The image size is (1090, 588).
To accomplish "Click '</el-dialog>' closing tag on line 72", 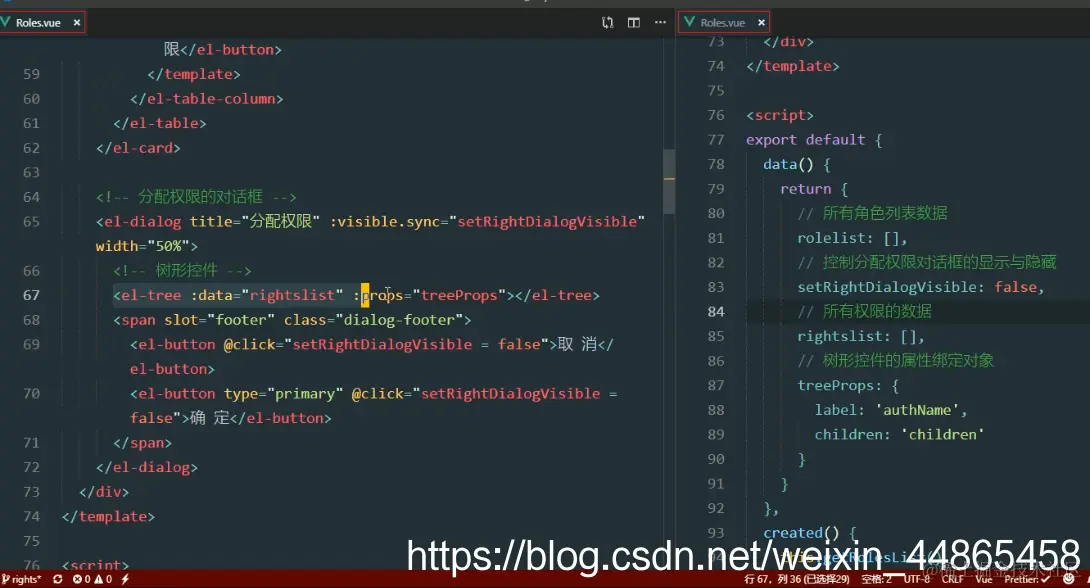I will (x=147, y=467).
